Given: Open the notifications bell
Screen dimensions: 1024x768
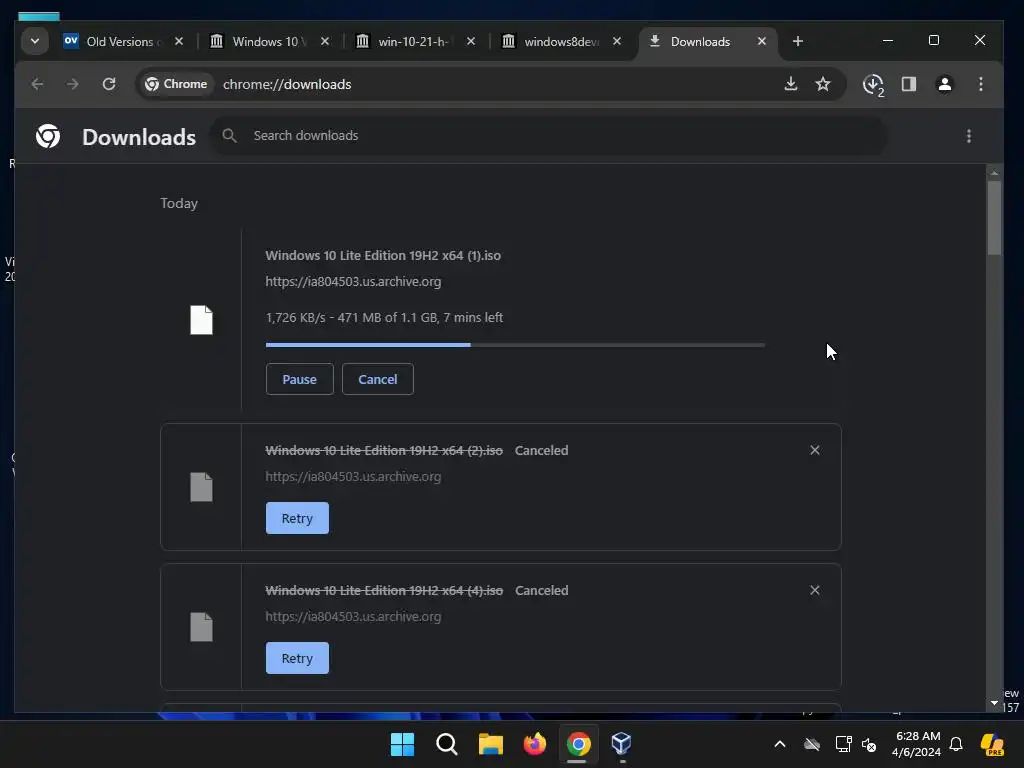Looking at the screenshot, I should click(x=956, y=744).
